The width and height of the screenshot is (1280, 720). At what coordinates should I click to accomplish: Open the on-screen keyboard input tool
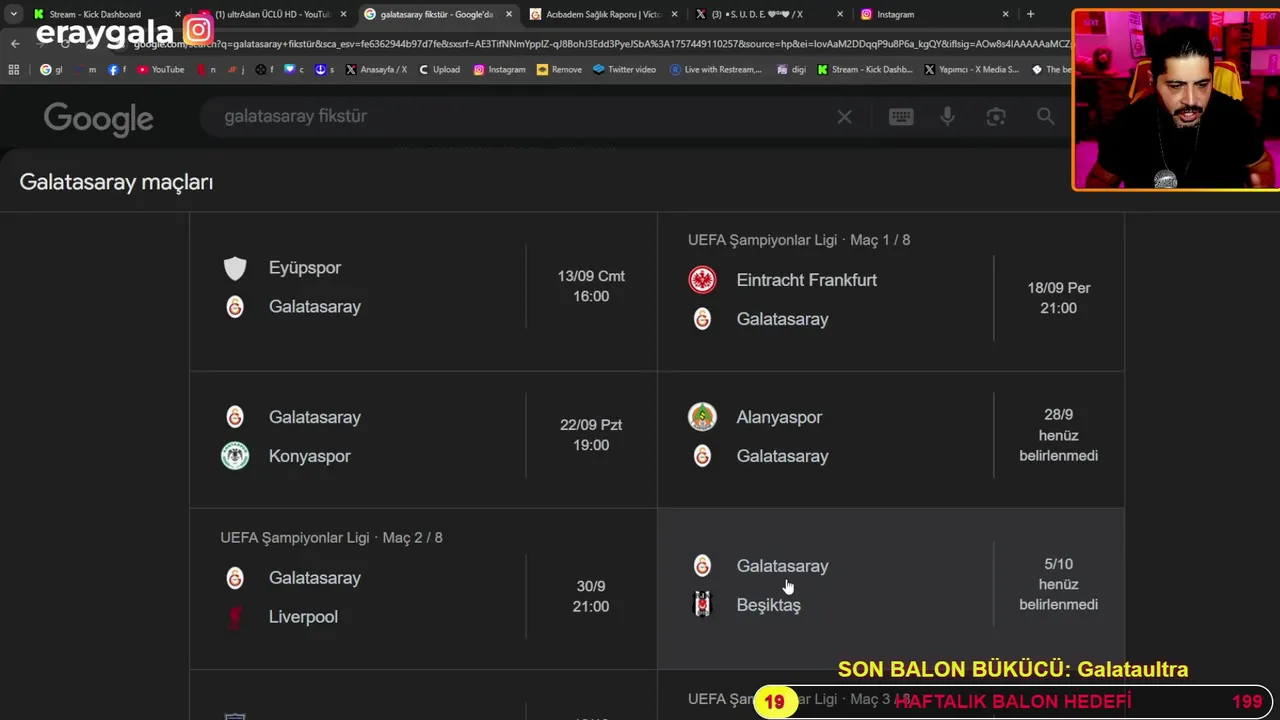pos(901,117)
